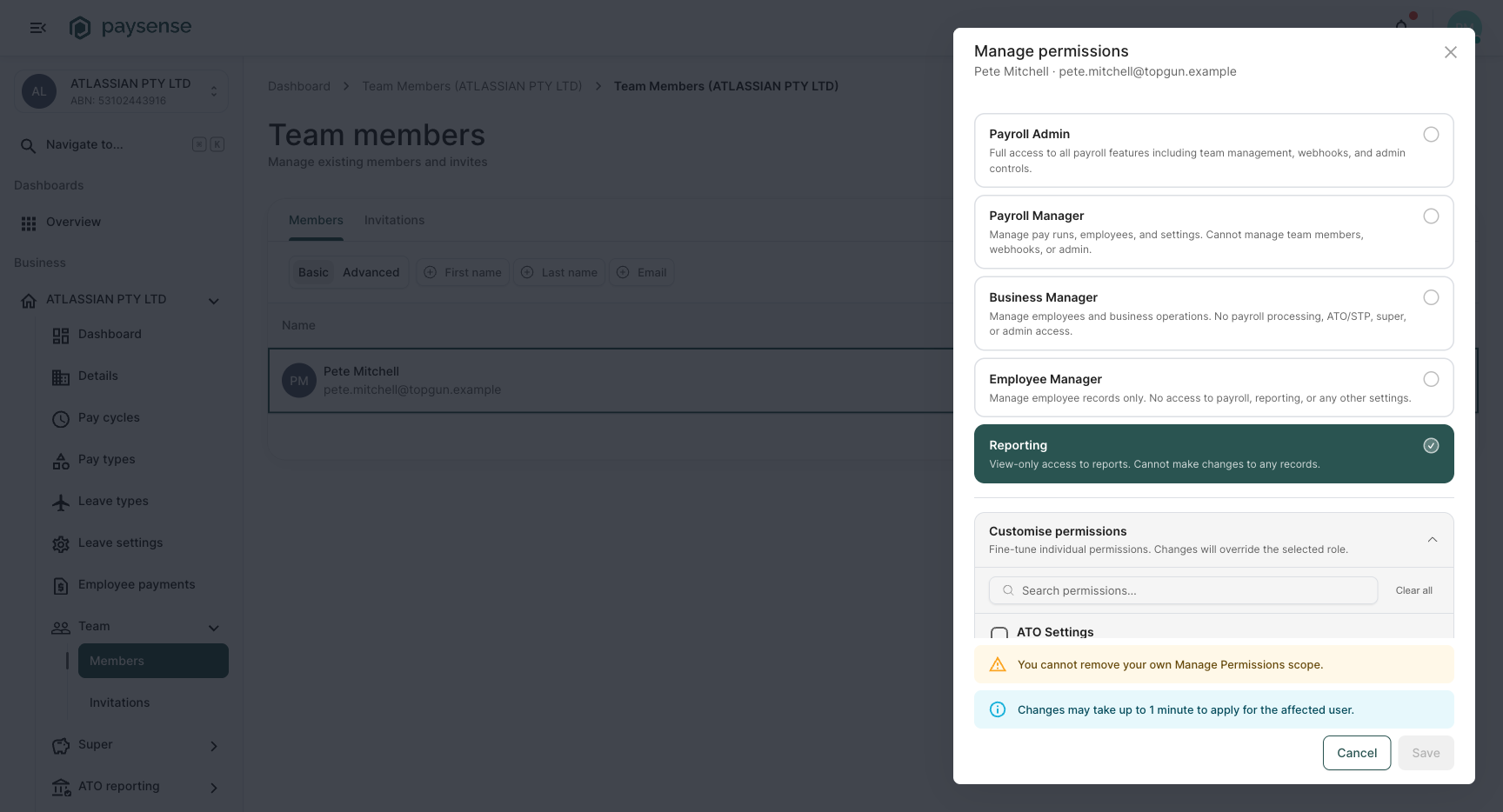Image resolution: width=1503 pixels, height=812 pixels.
Task: Click Clear all permissions
Action: click(1413, 590)
